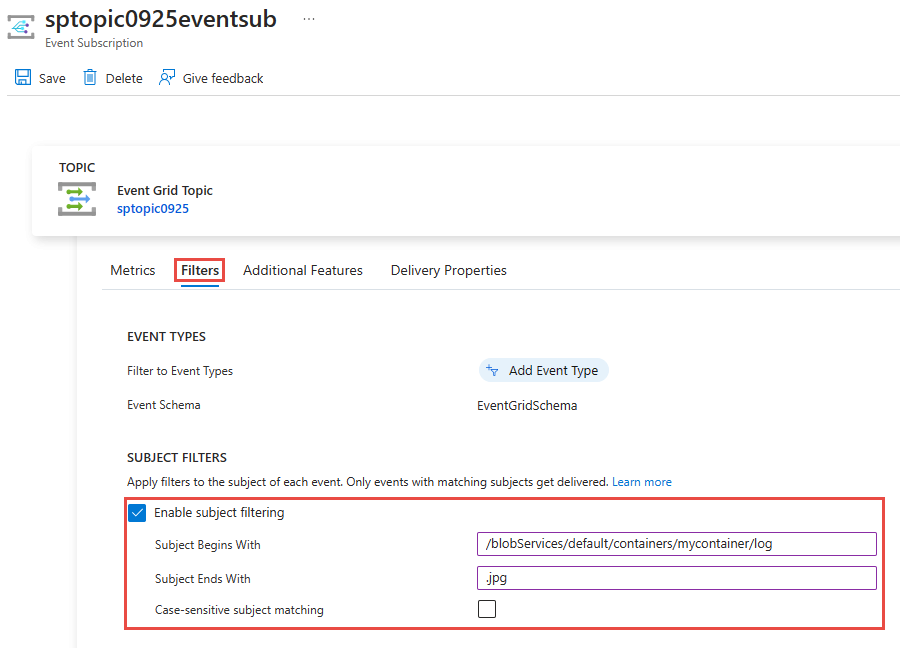Open the ellipsis more options menu
The height and width of the screenshot is (648, 900).
click(309, 19)
